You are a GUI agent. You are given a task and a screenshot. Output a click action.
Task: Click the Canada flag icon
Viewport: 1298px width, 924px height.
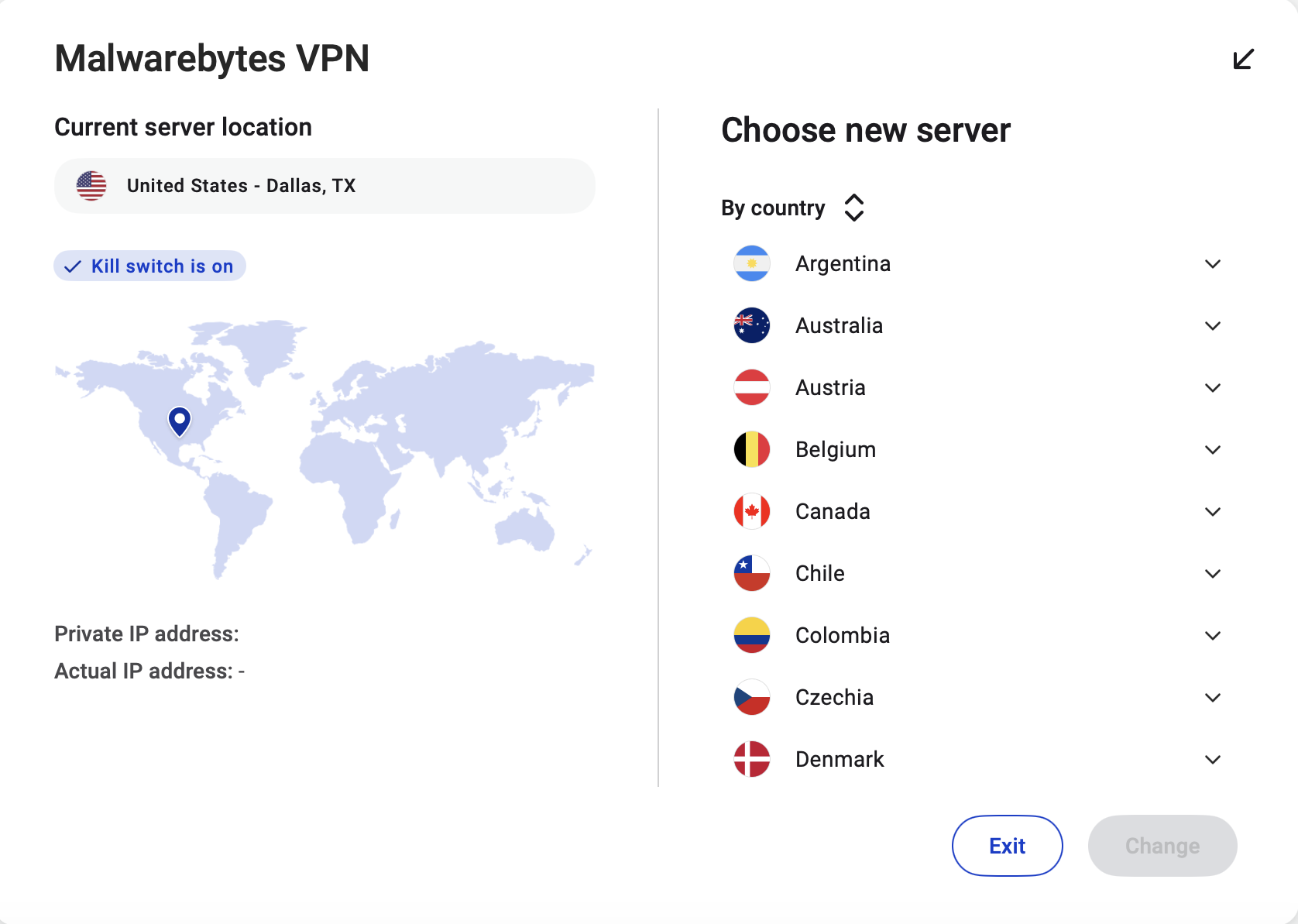point(751,511)
